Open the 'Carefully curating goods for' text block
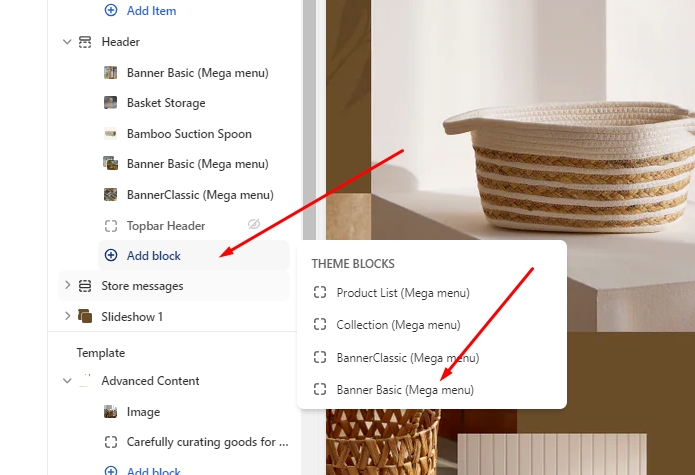Screen dimensions: 695x475 pos(207,442)
